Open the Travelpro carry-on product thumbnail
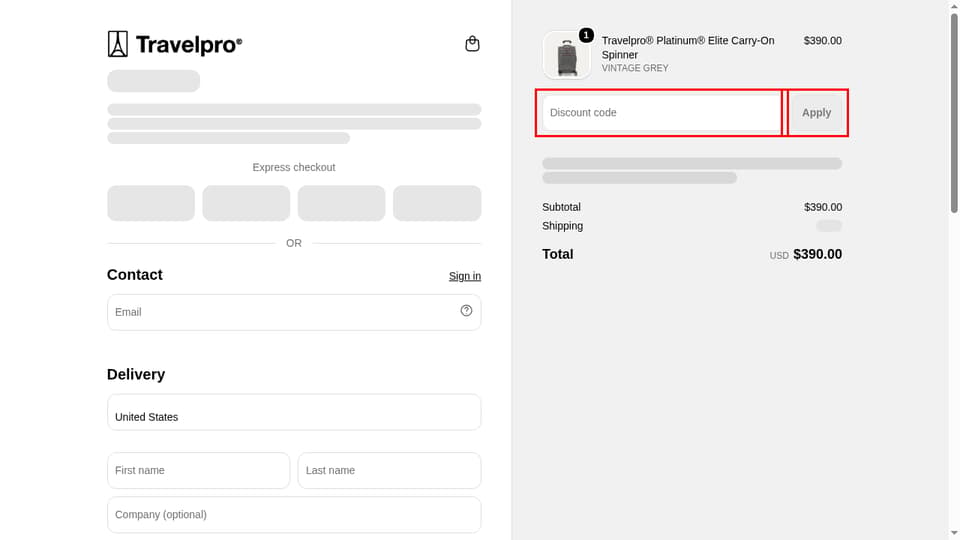 tap(566, 55)
